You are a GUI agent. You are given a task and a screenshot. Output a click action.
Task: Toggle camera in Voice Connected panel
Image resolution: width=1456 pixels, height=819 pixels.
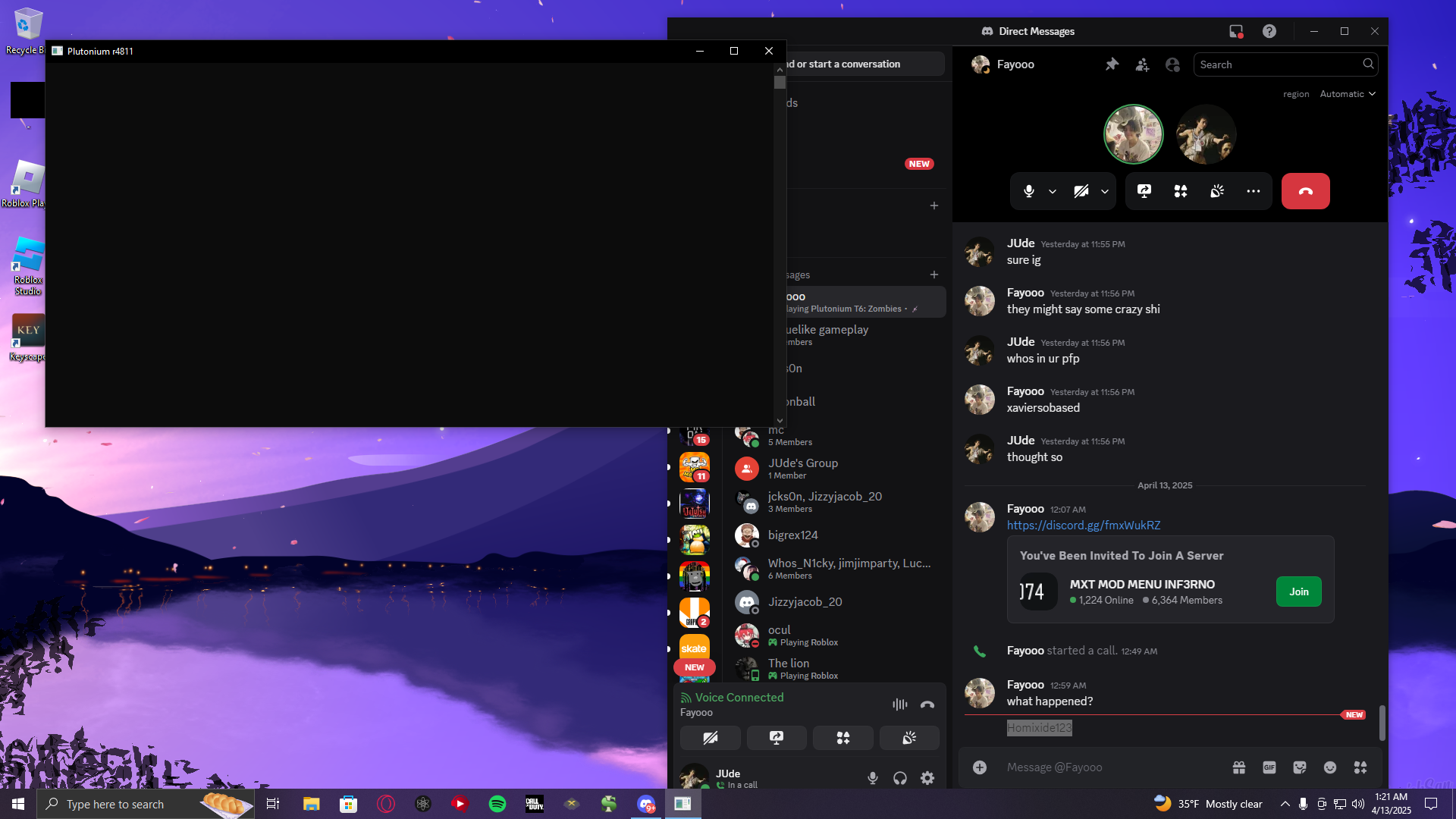coord(711,738)
